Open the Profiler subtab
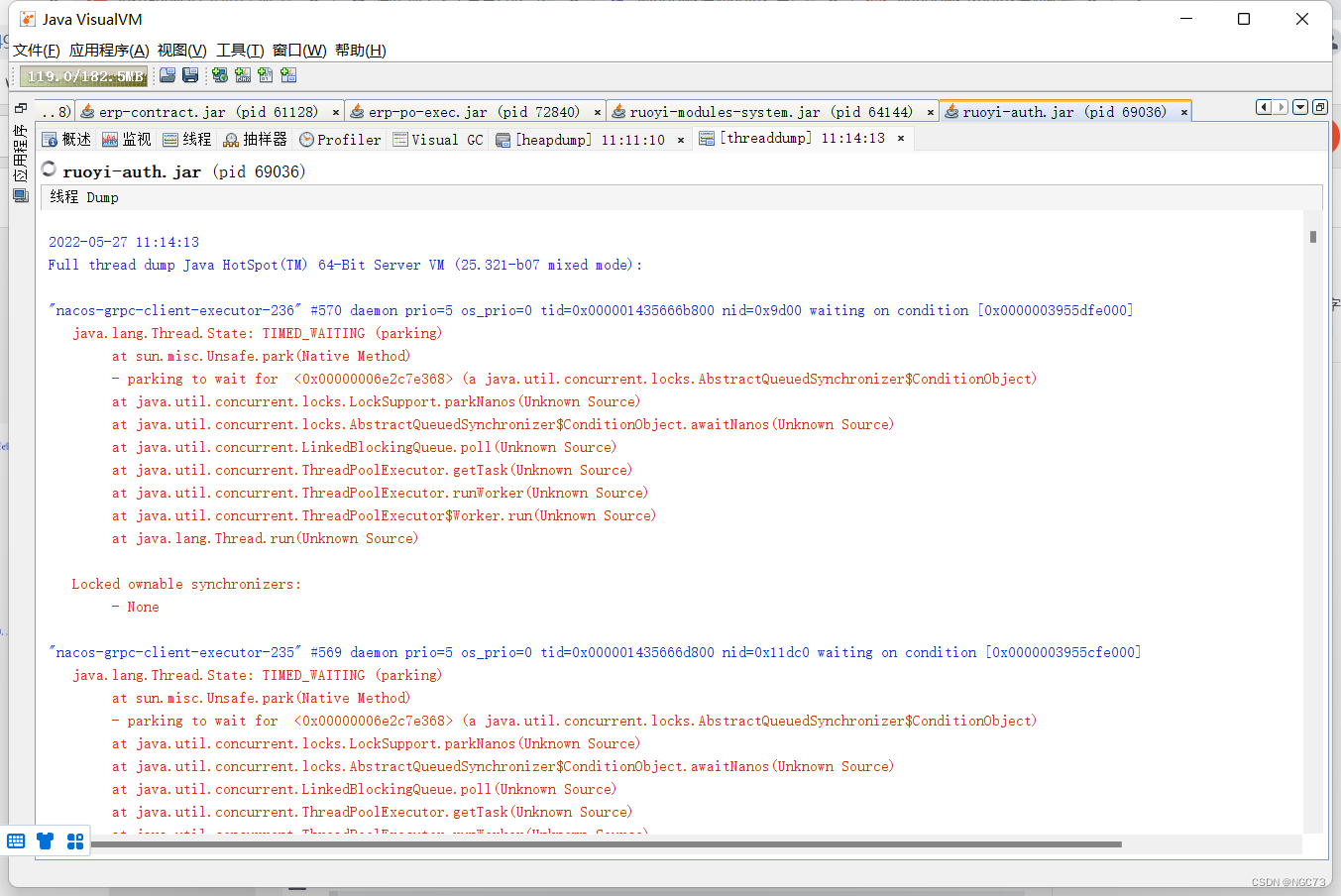 point(340,140)
